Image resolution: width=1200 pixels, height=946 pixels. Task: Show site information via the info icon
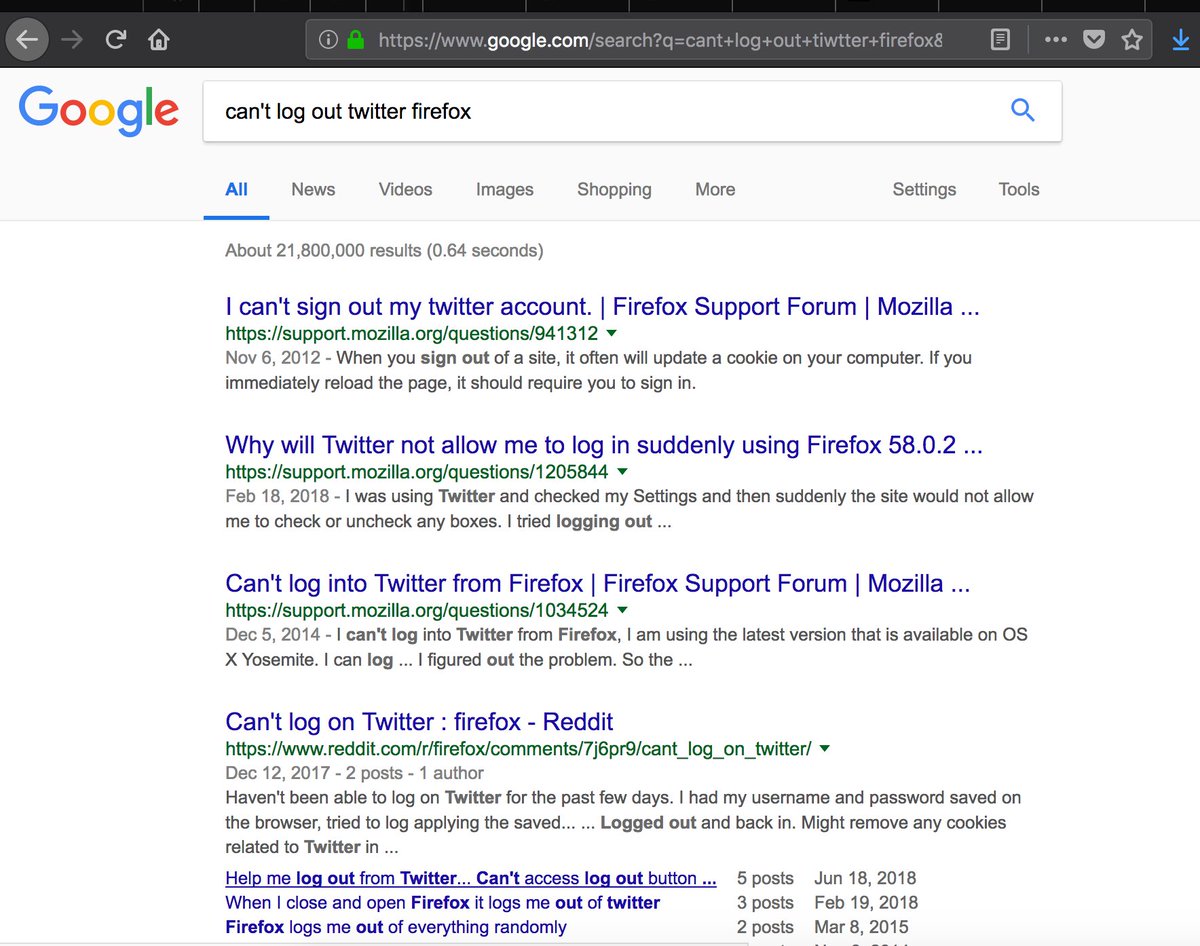(327, 40)
